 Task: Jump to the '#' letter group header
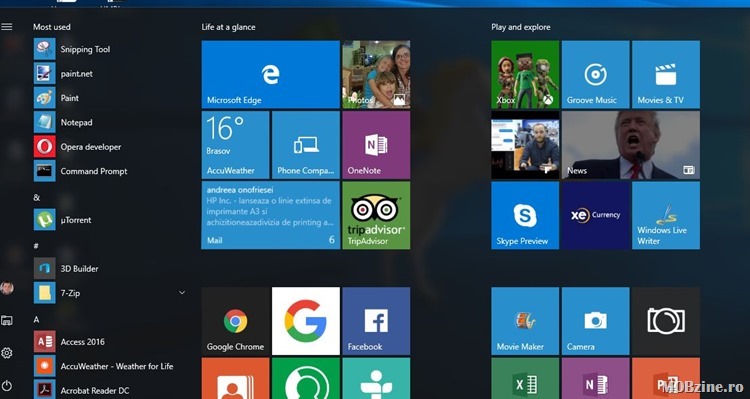36,246
